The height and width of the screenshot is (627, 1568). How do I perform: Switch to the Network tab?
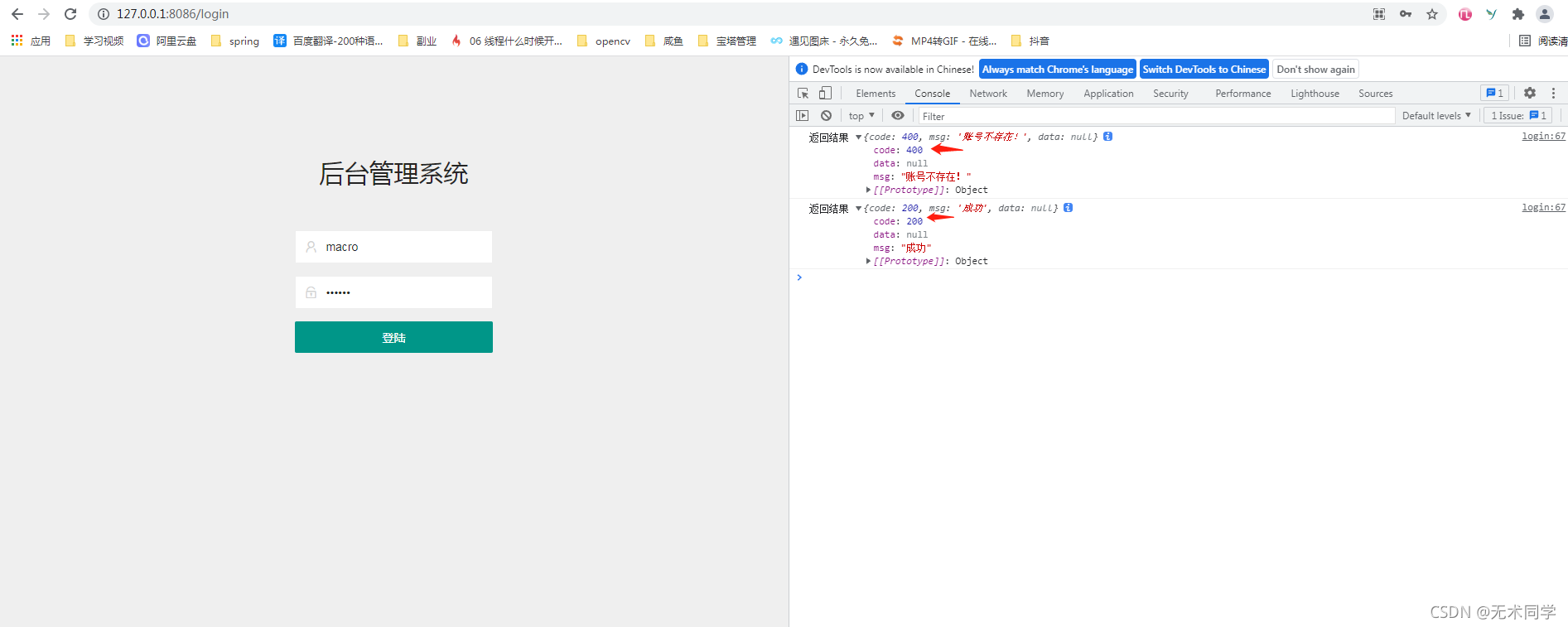pyautogui.click(x=988, y=94)
